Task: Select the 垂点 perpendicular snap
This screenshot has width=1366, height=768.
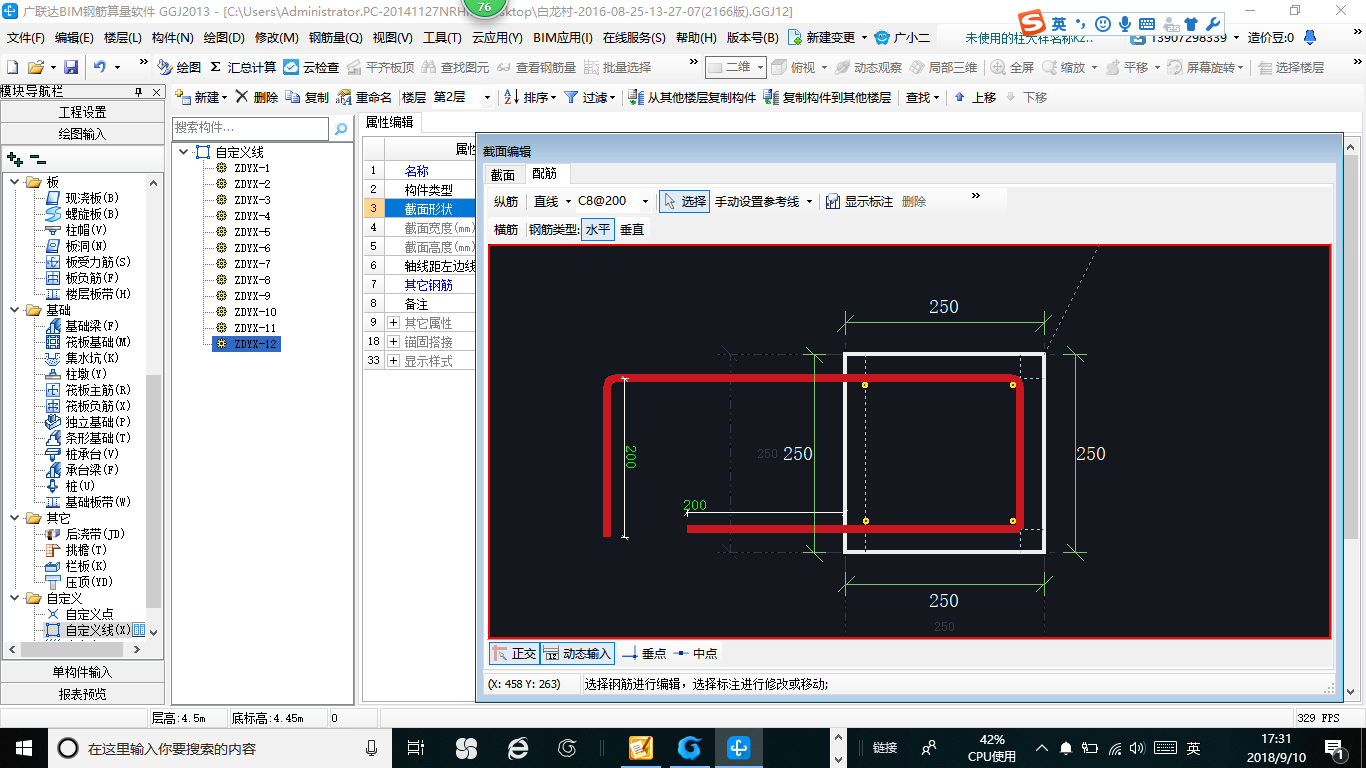Action: (x=644, y=653)
